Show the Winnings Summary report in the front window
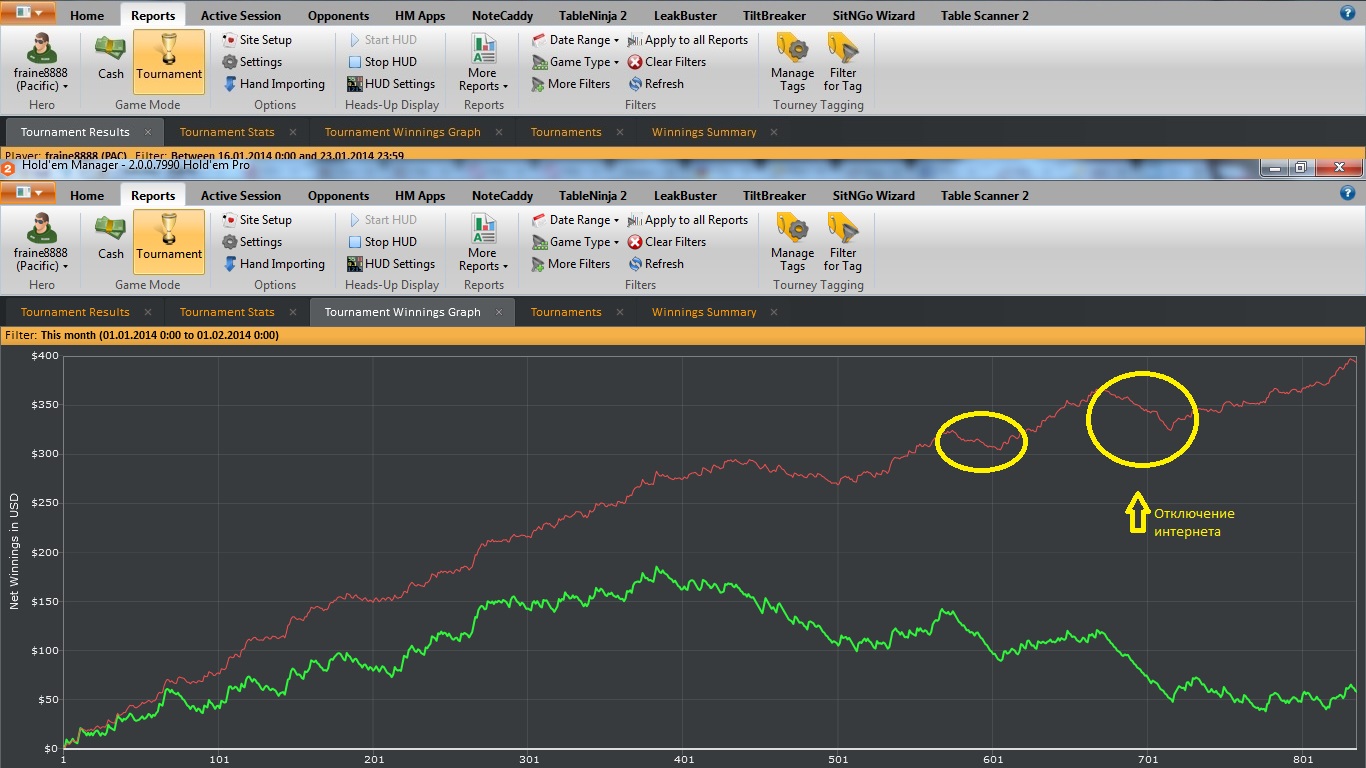 click(704, 312)
